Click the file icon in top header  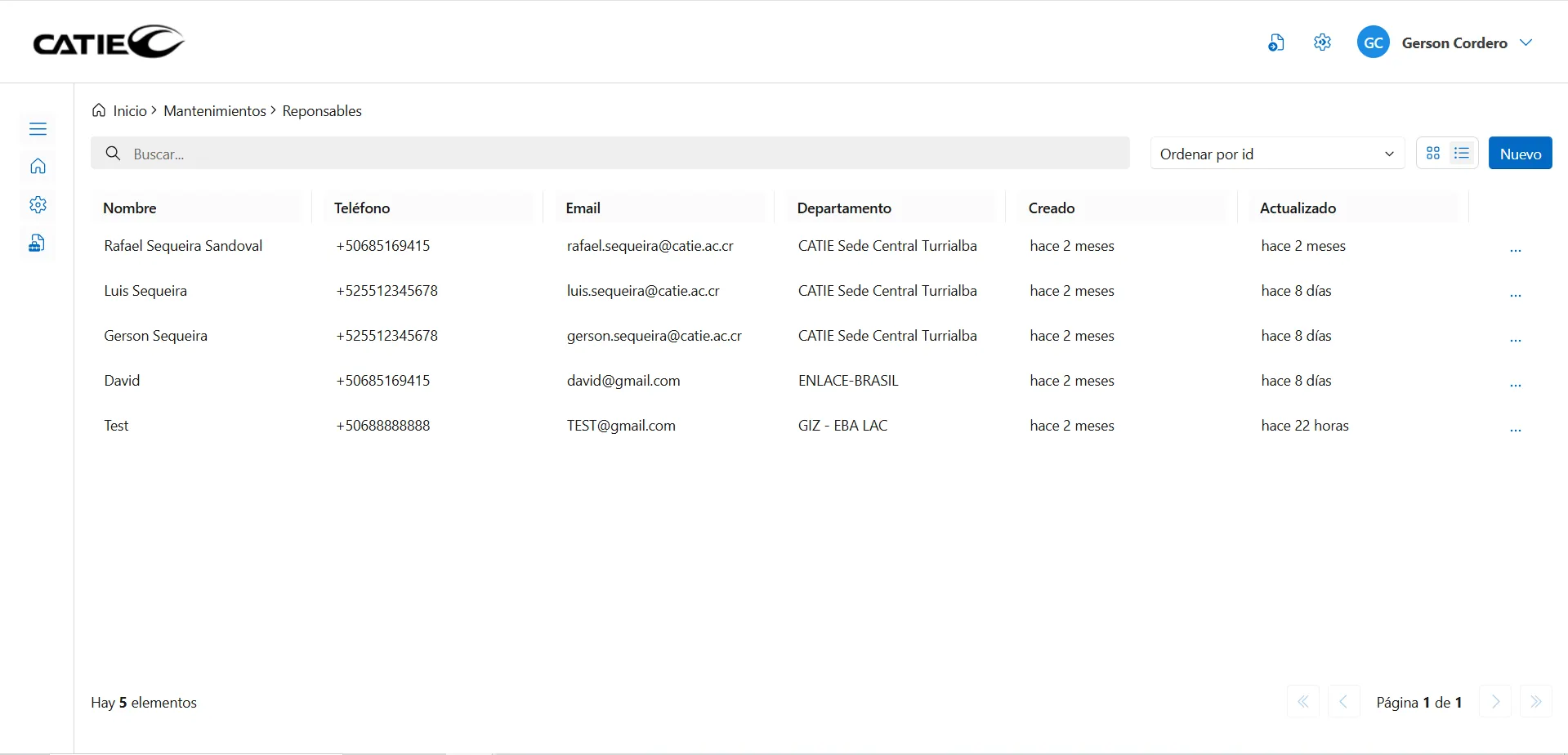point(1275,43)
